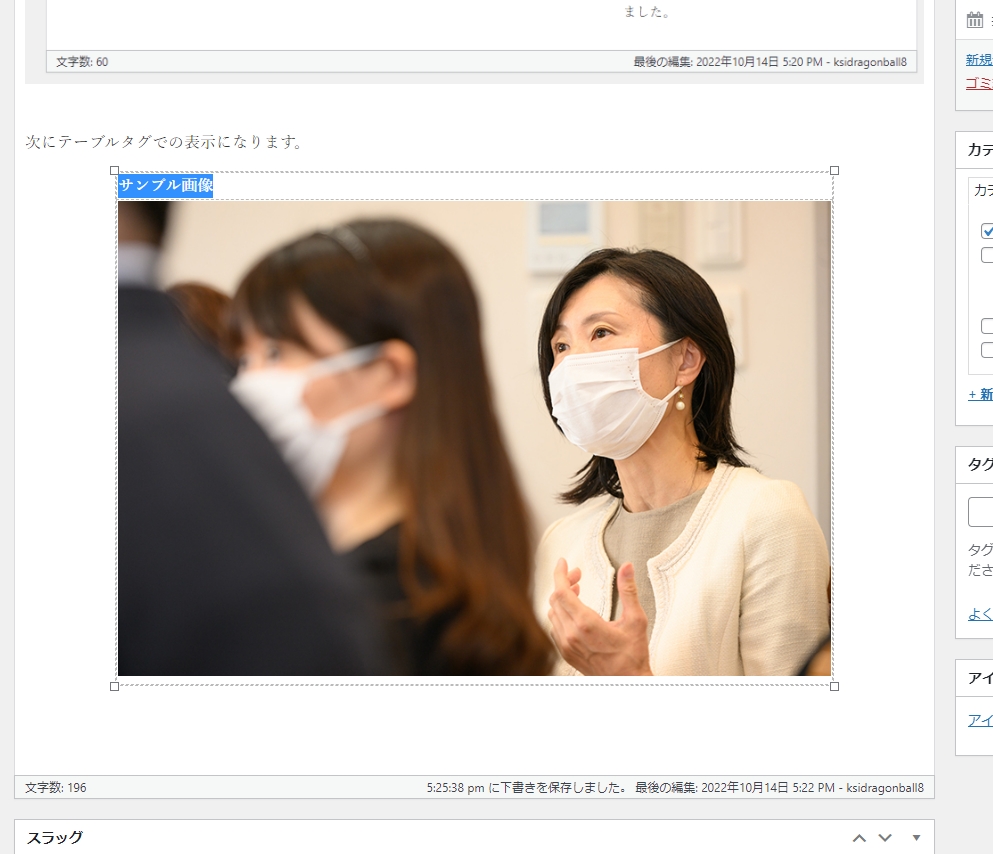Click the bottom-right resize handle of the table
This screenshot has width=993, height=854.
click(835, 686)
